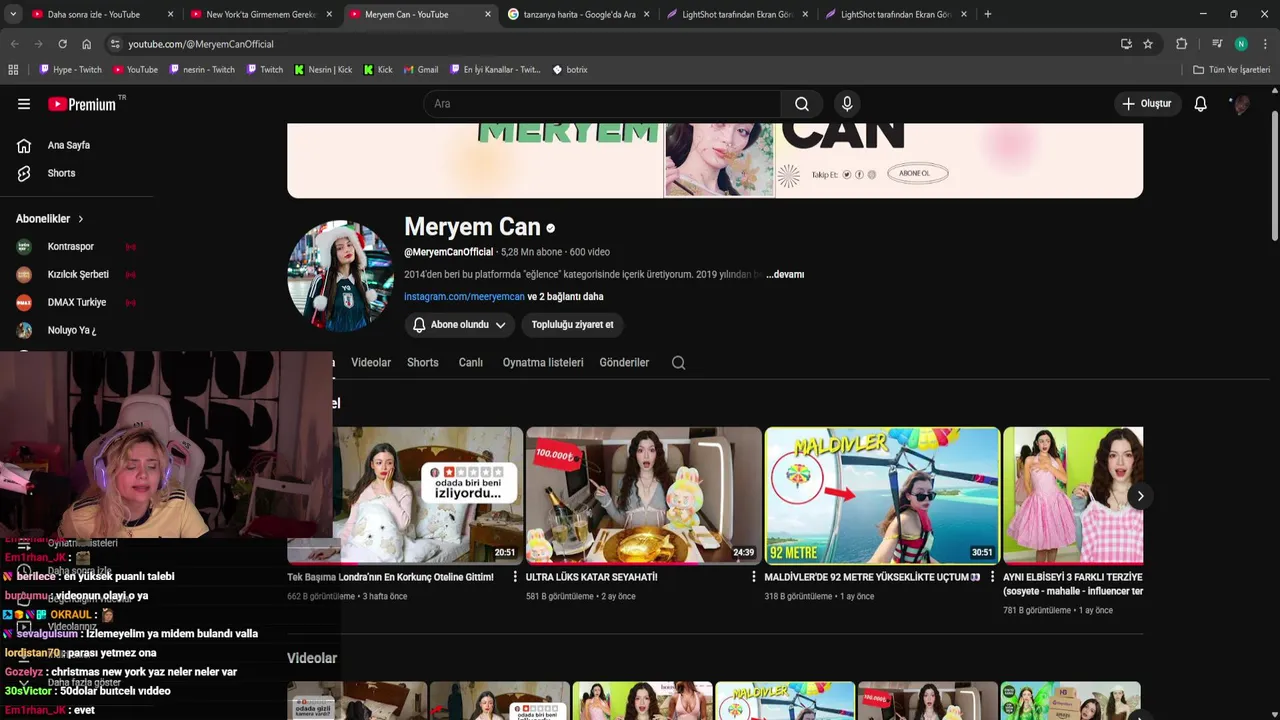Viewport: 1280px width, 720px height.
Task: Switch to Videolar tab
Action: pyautogui.click(x=371, y=363)
